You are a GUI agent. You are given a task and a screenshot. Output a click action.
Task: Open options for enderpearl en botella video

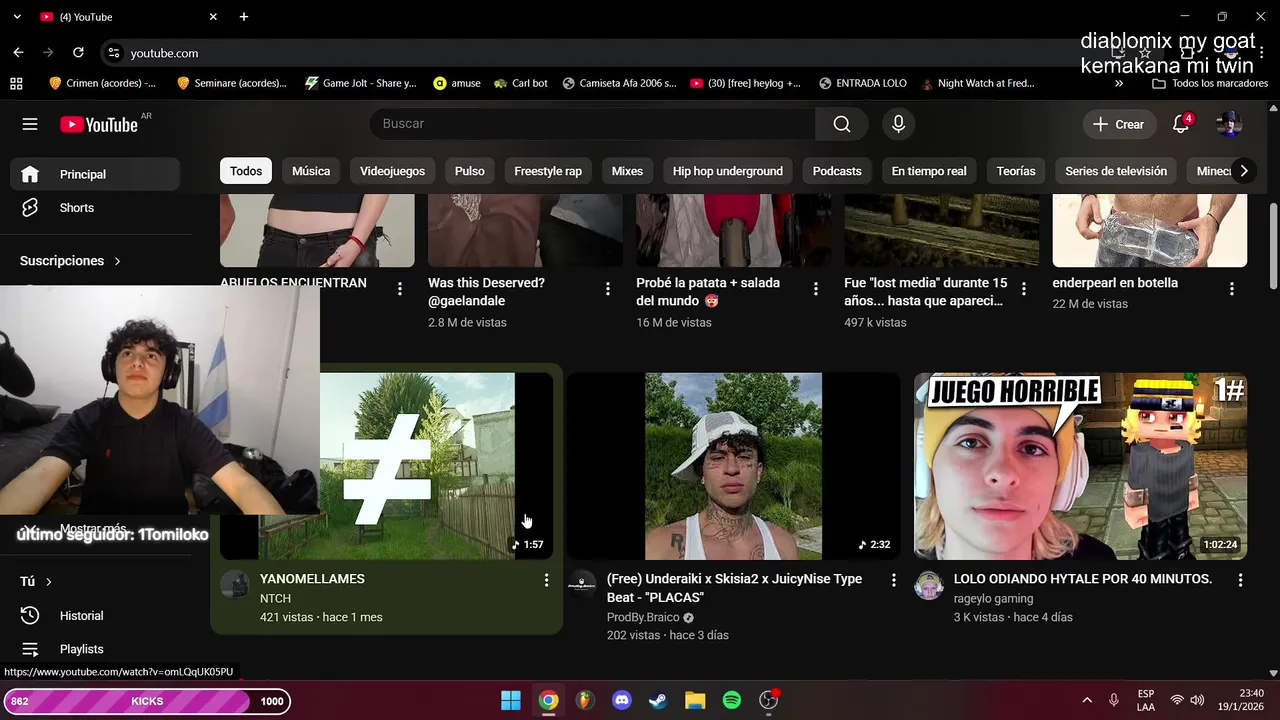(x=1232, y=289)
